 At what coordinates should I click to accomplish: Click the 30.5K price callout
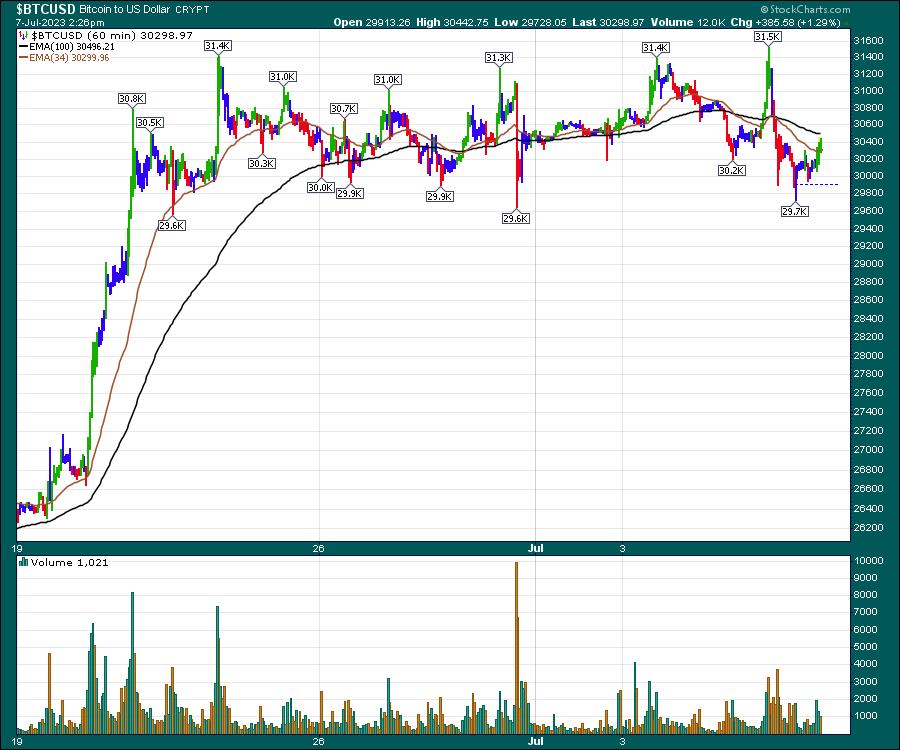click(149, 122)
